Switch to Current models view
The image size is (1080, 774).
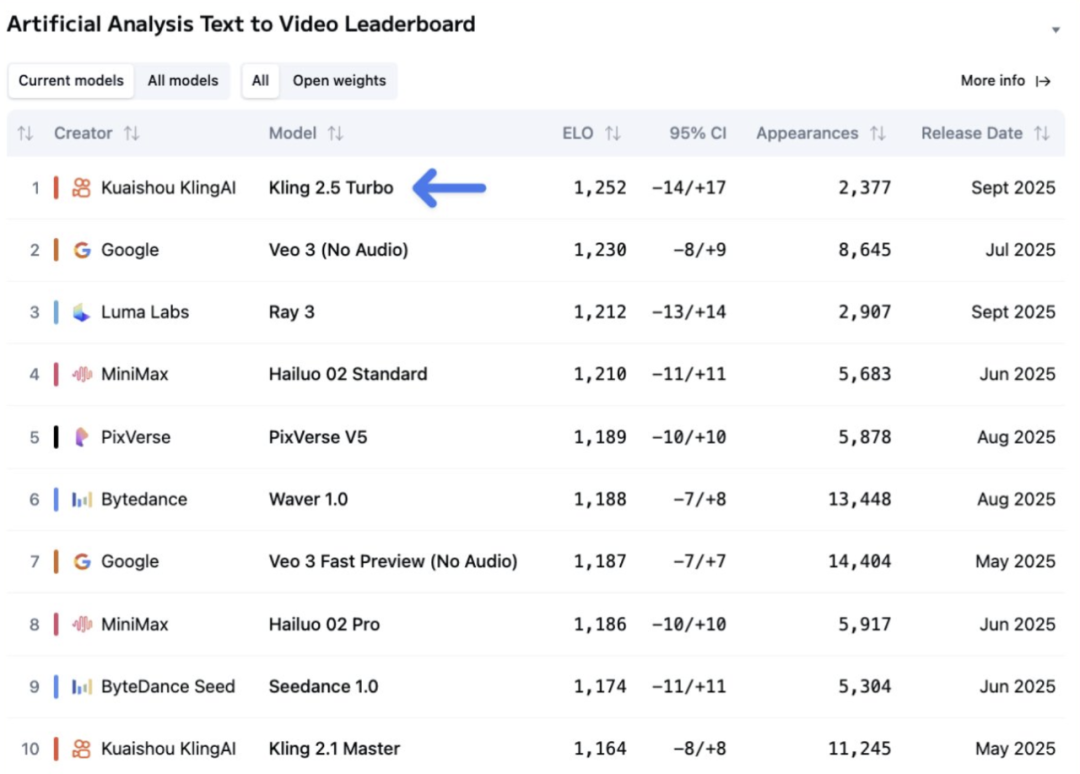(x=71, y=81)
